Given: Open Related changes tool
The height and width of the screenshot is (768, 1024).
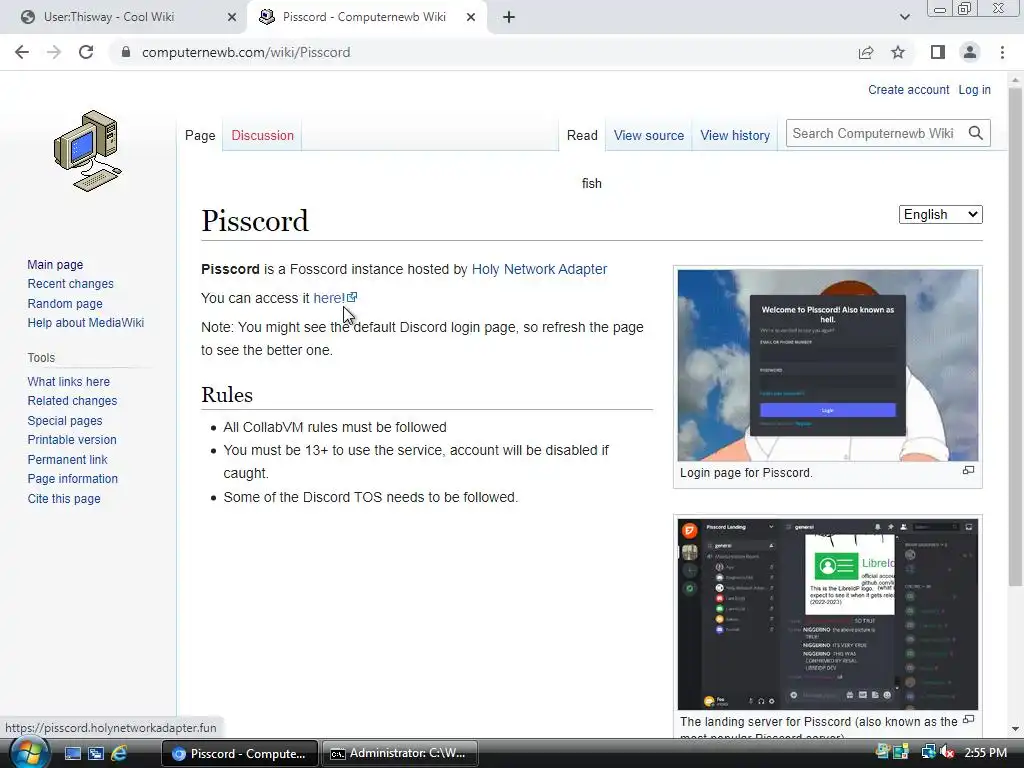Looking at the screenshot, I should [72, 400].
